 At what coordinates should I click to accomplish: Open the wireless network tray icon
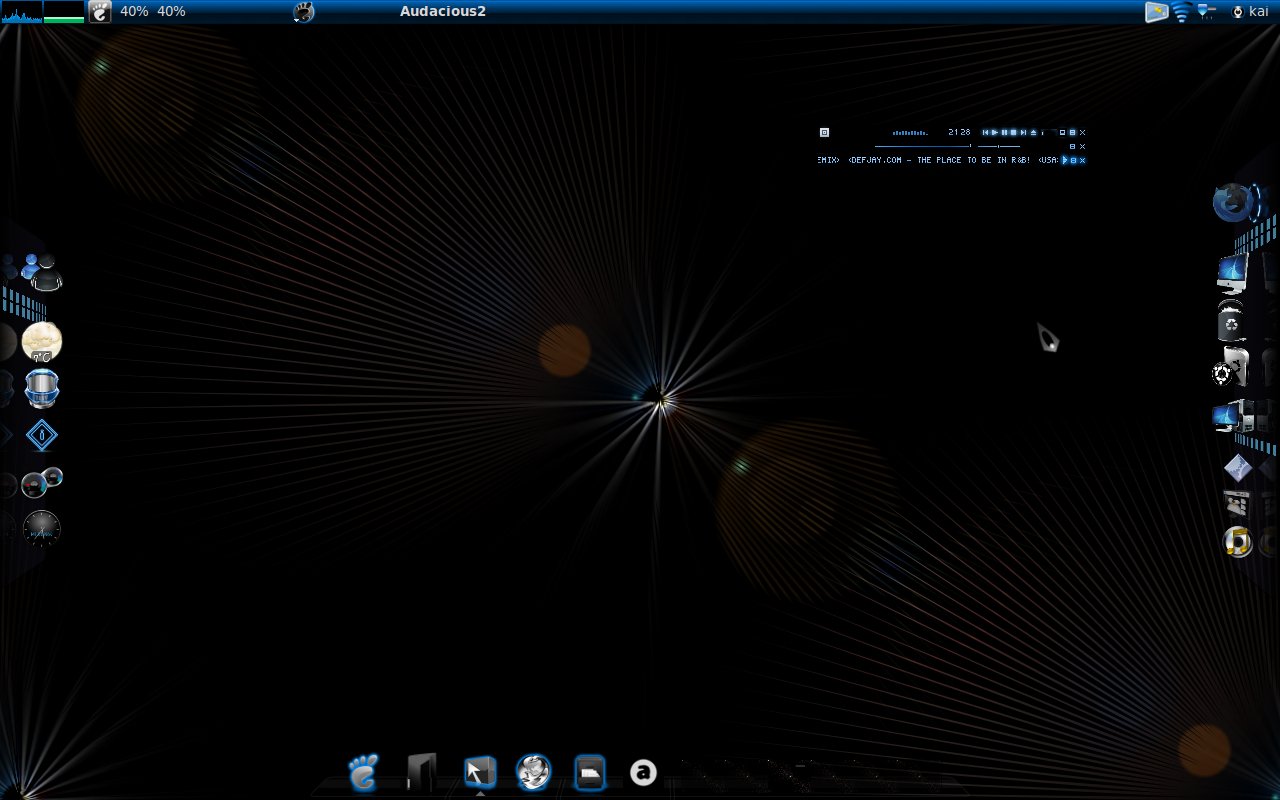coord(1182,11)
